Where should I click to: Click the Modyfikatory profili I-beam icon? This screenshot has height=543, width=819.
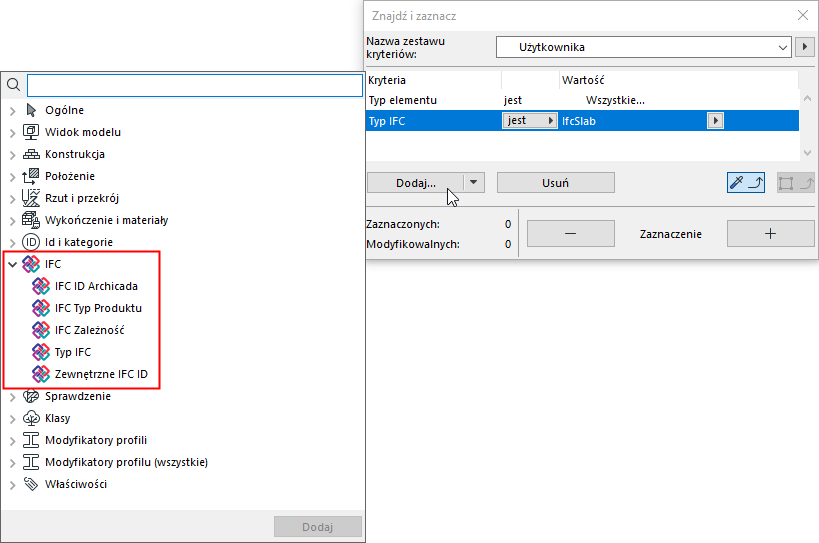pos(31,440)
